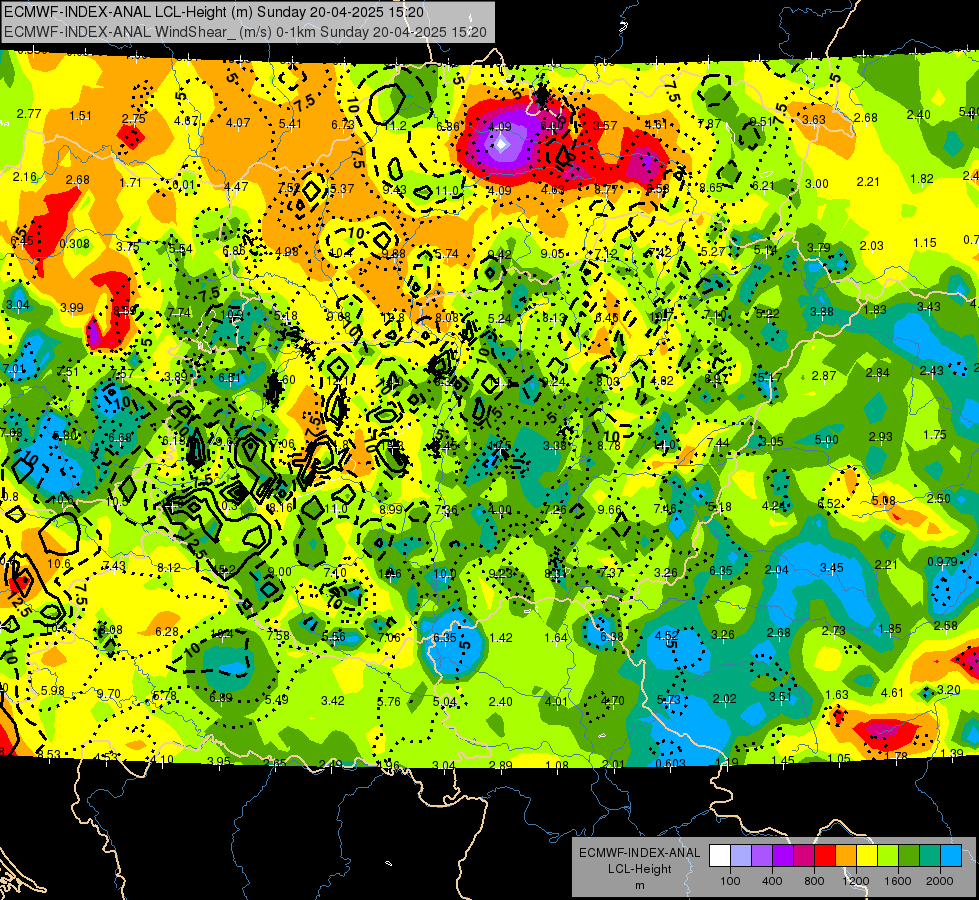Click the legend tick label 1600

[898, 881]
